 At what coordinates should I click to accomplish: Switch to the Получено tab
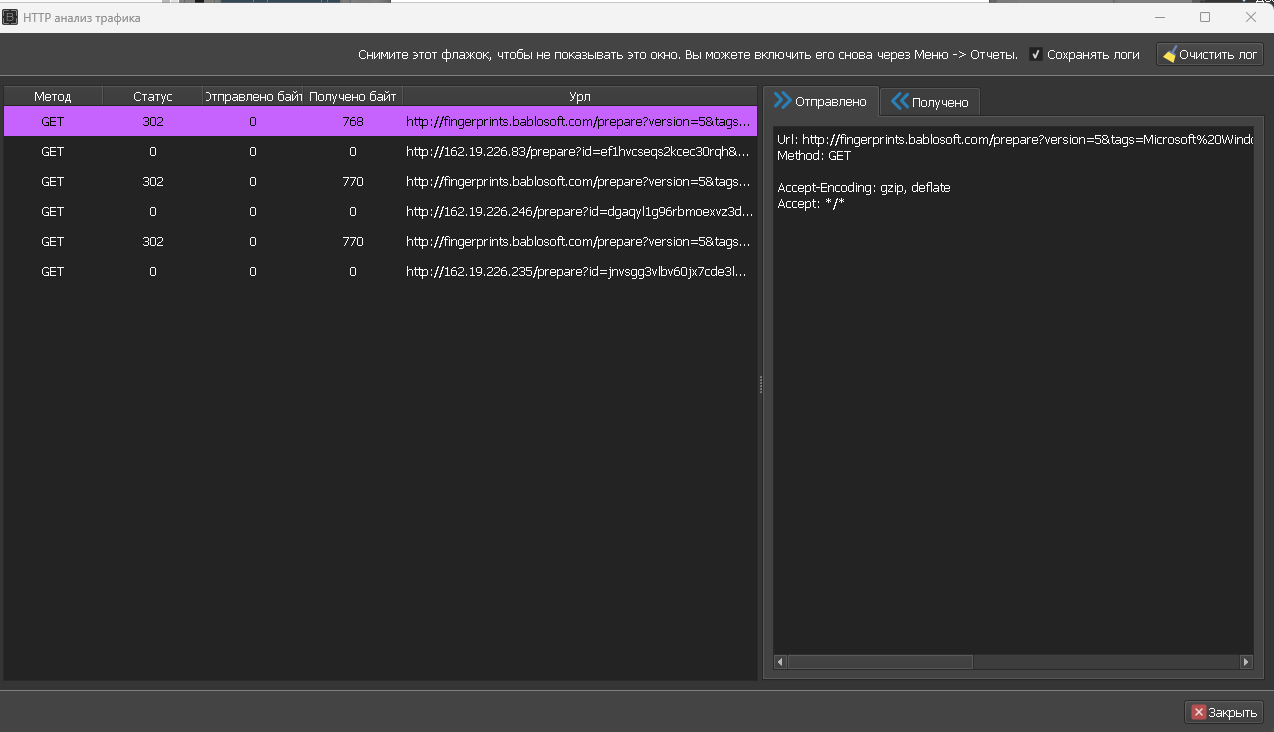tap(930, 102)
